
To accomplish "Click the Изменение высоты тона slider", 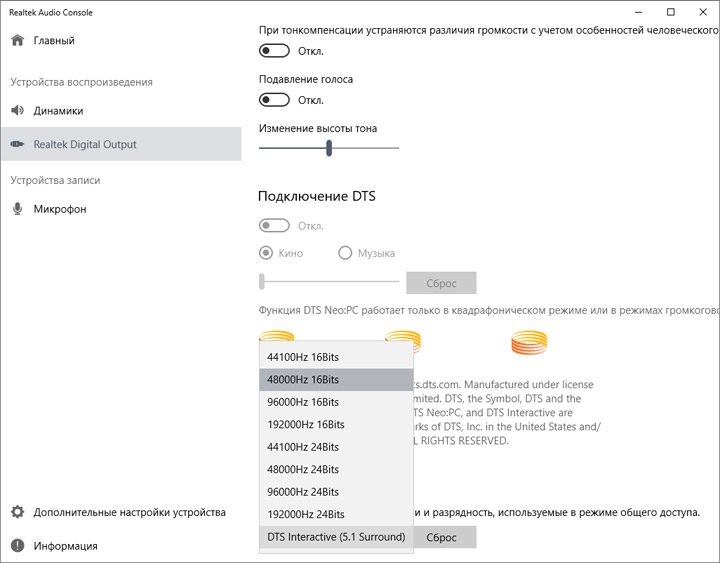I will pyautogui.click(x=329, y=148).
